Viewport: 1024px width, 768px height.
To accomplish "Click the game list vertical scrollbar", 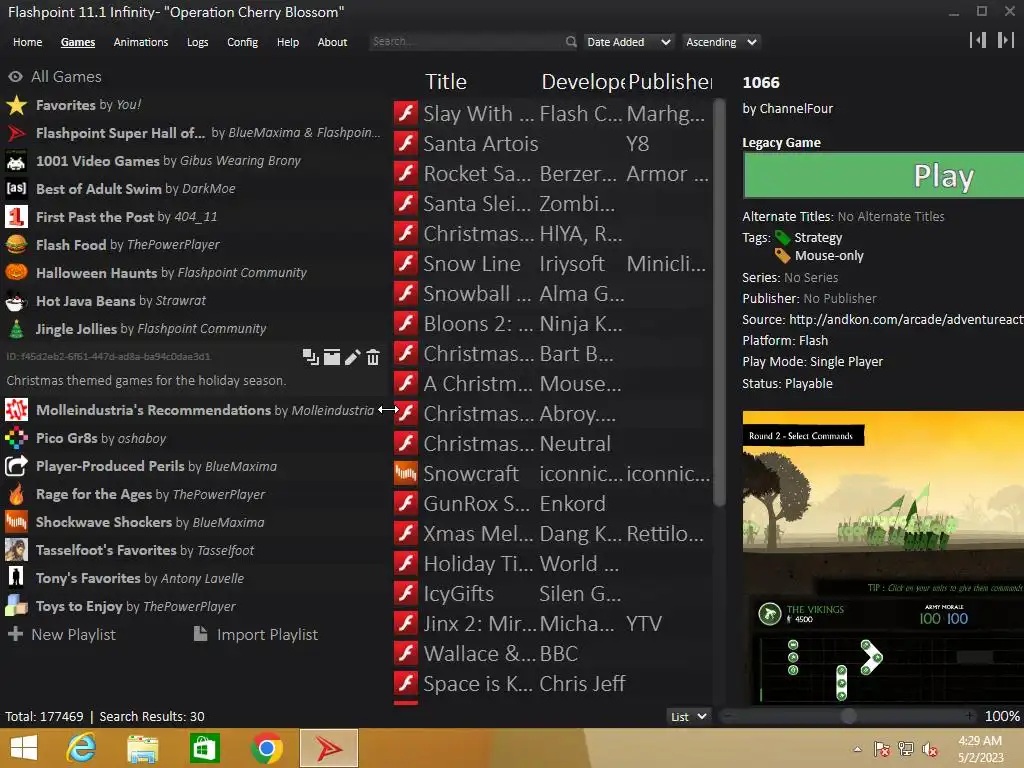I will pos(719,302).
